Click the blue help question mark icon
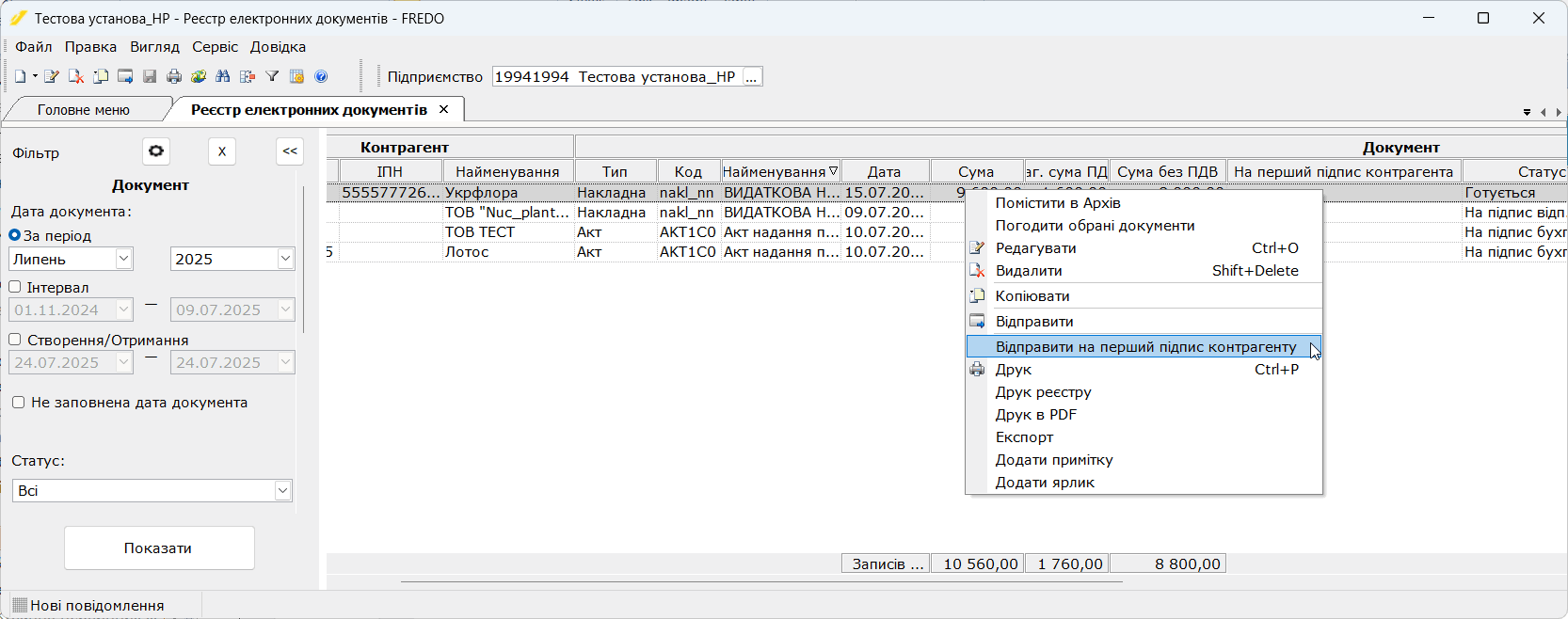 pyautogui.click(x=321, y=76)
